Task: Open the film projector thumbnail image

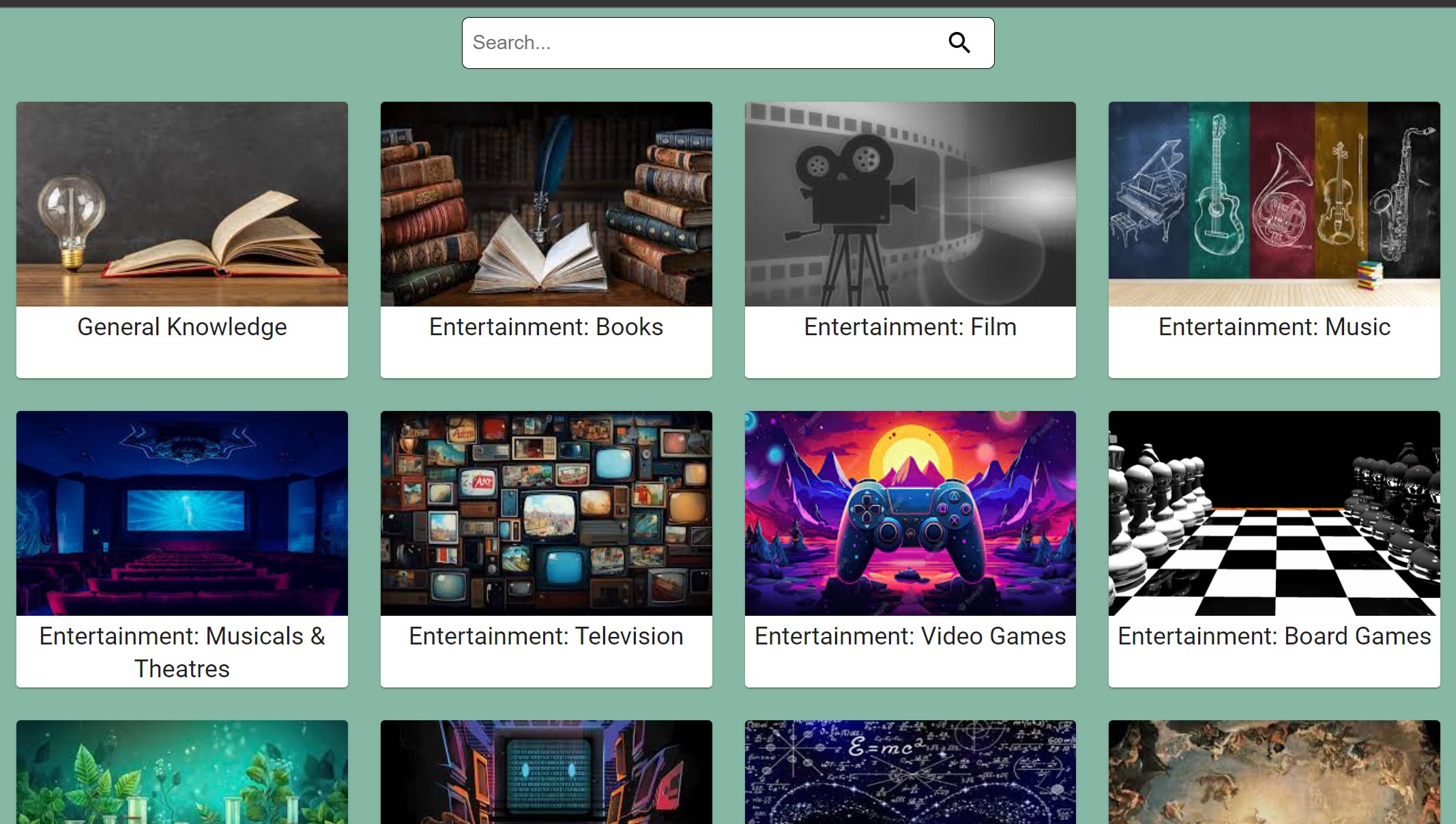Action: (910, 204)
